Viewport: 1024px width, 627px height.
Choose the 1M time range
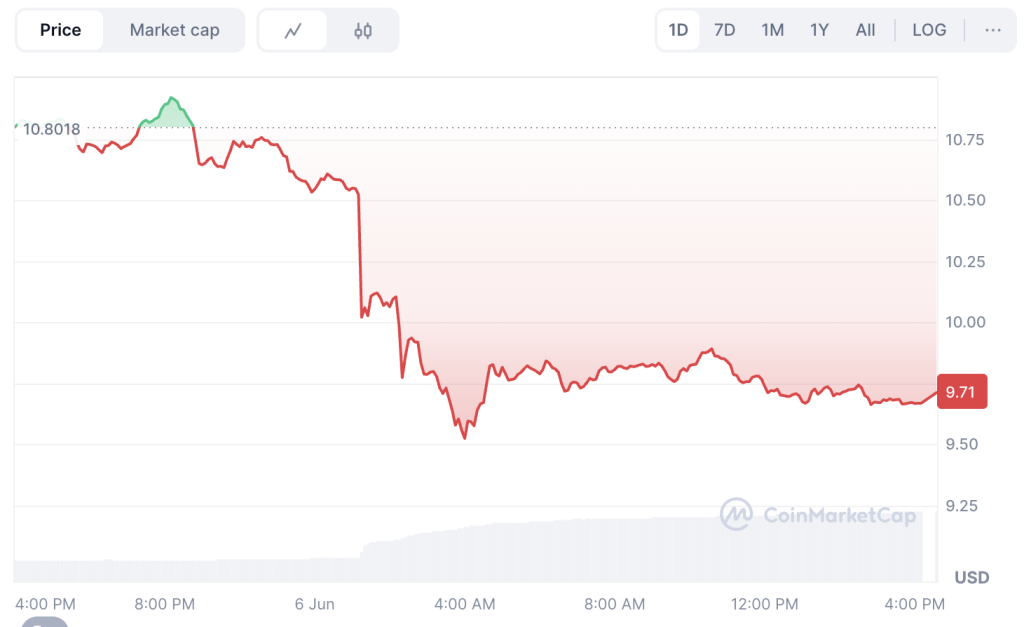click(x=773, y=30)
